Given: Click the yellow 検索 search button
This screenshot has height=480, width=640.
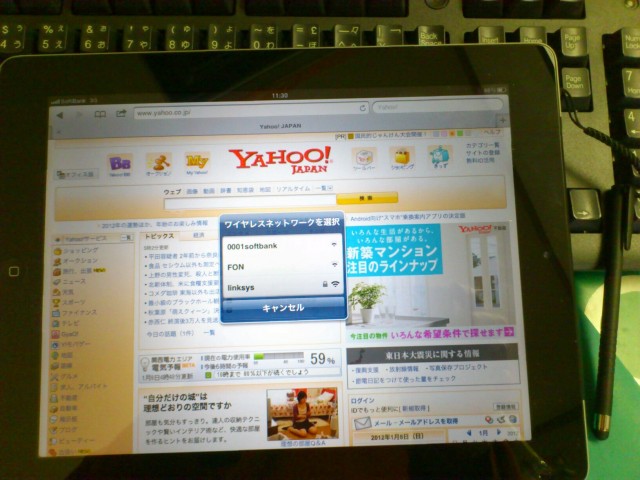Looking at the screenshot, I should (367, 198).
